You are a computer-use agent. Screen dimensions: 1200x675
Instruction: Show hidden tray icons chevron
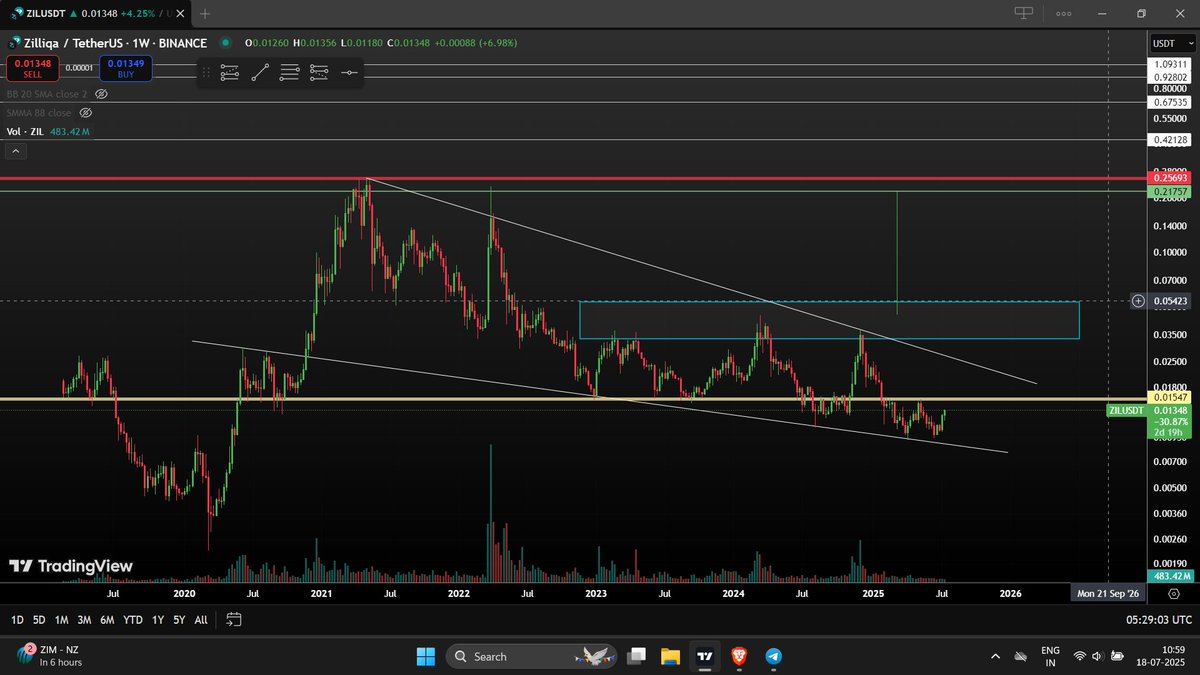[994, 656]
